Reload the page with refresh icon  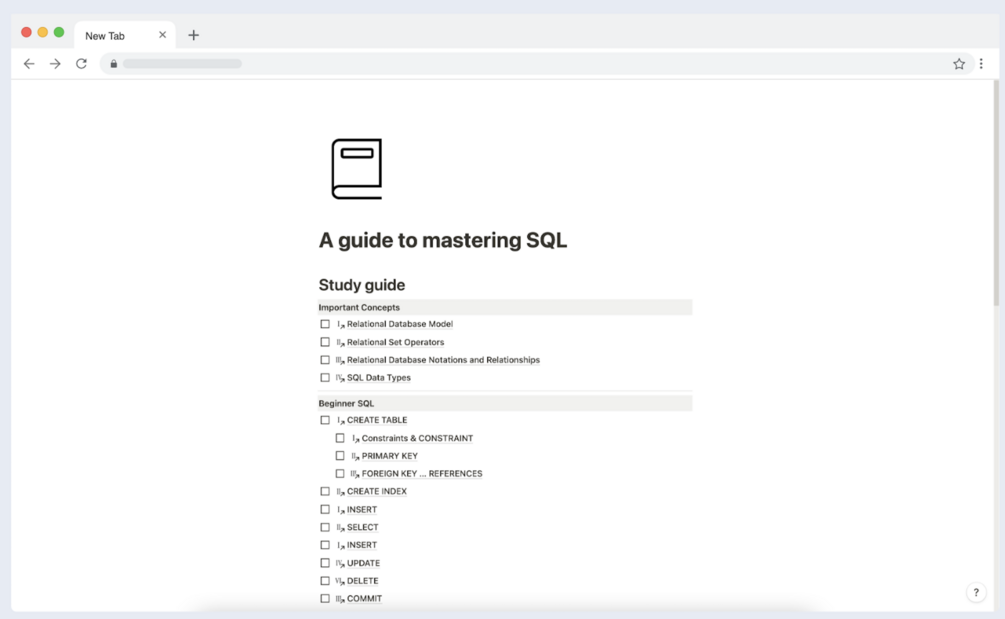(x=81, y=64)
